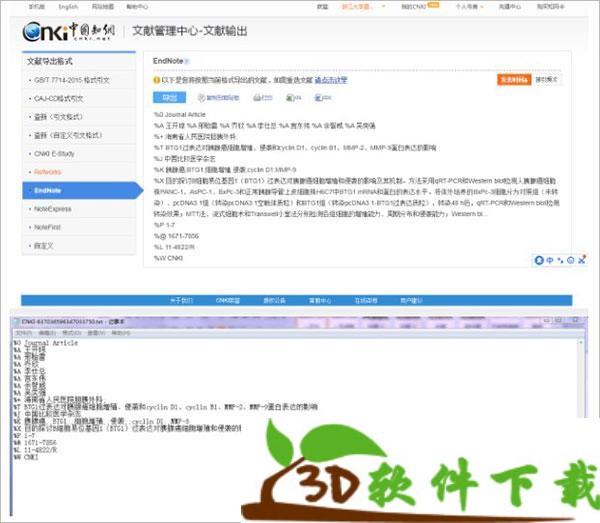This screenshot has width=600, height=523.
Task: Click the "%0 Journal Article" line in Notepad
Action: (x=46, y=343)
